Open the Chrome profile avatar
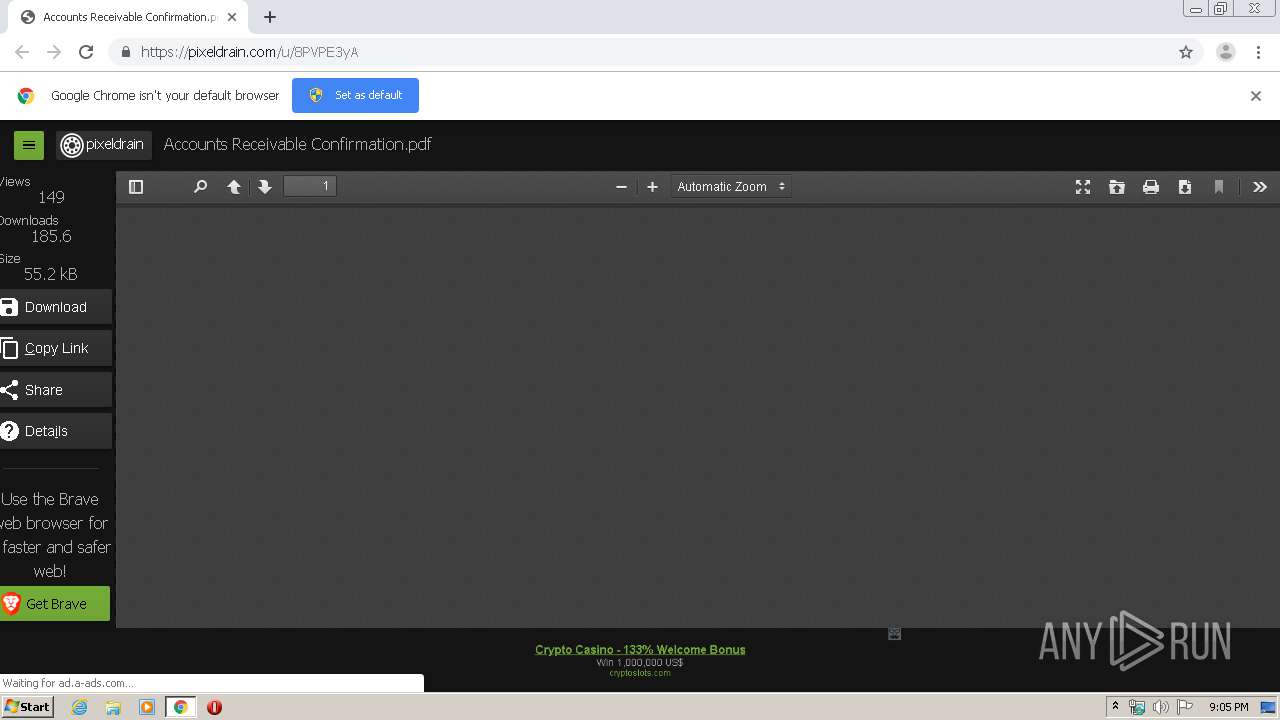The width and height of the screenshot is (1280, 720). [x=1226, y=52]
